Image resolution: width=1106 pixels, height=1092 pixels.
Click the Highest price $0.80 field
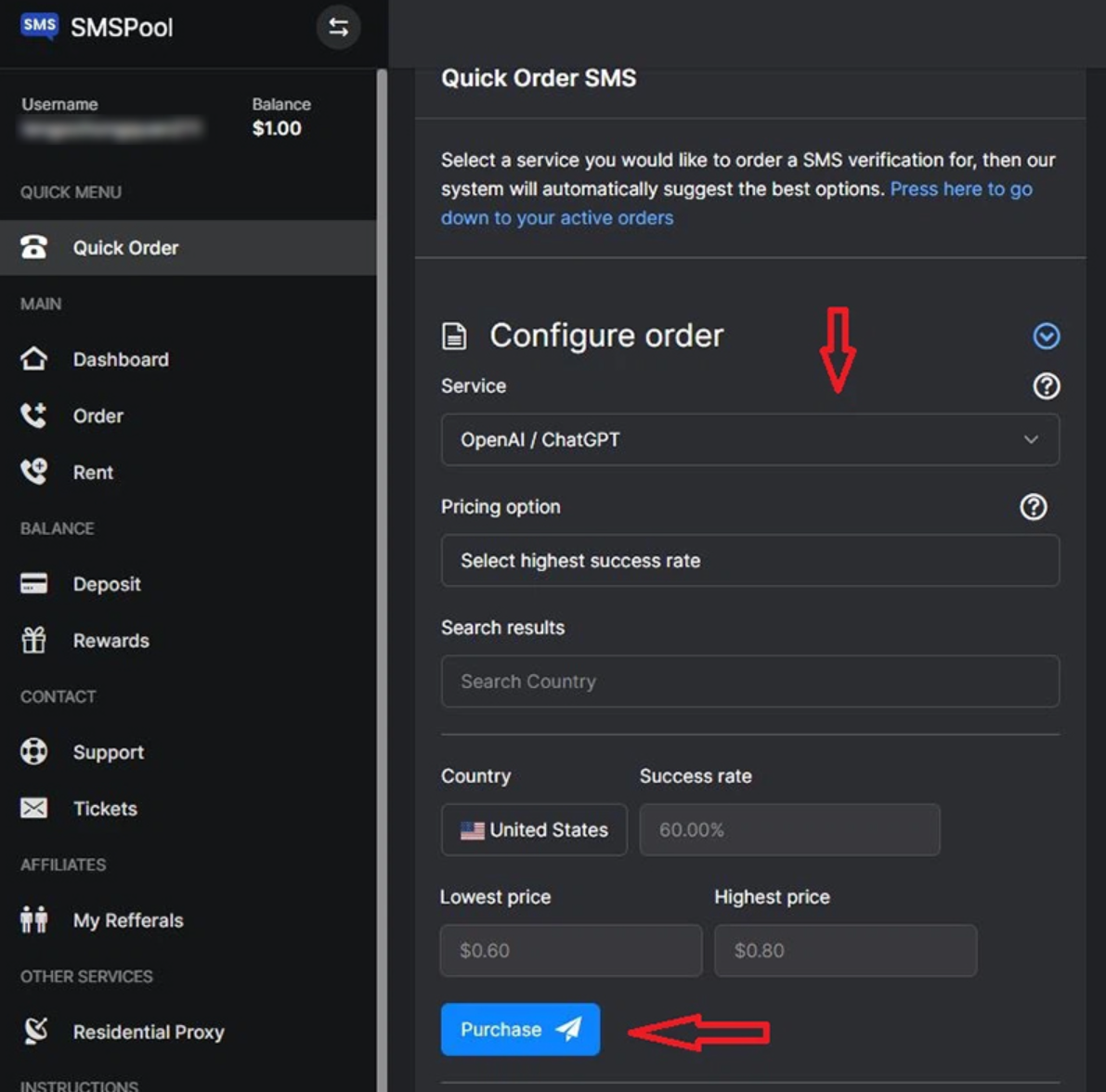(845, 950)
